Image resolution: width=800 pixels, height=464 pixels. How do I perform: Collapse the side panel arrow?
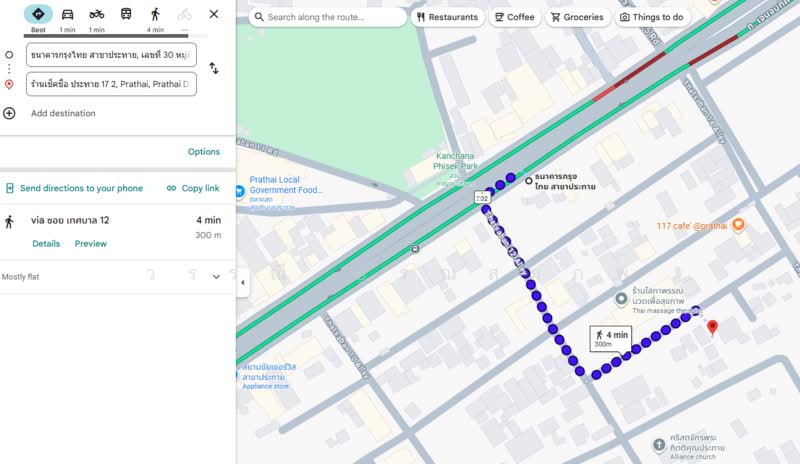(x=243, y=282)
